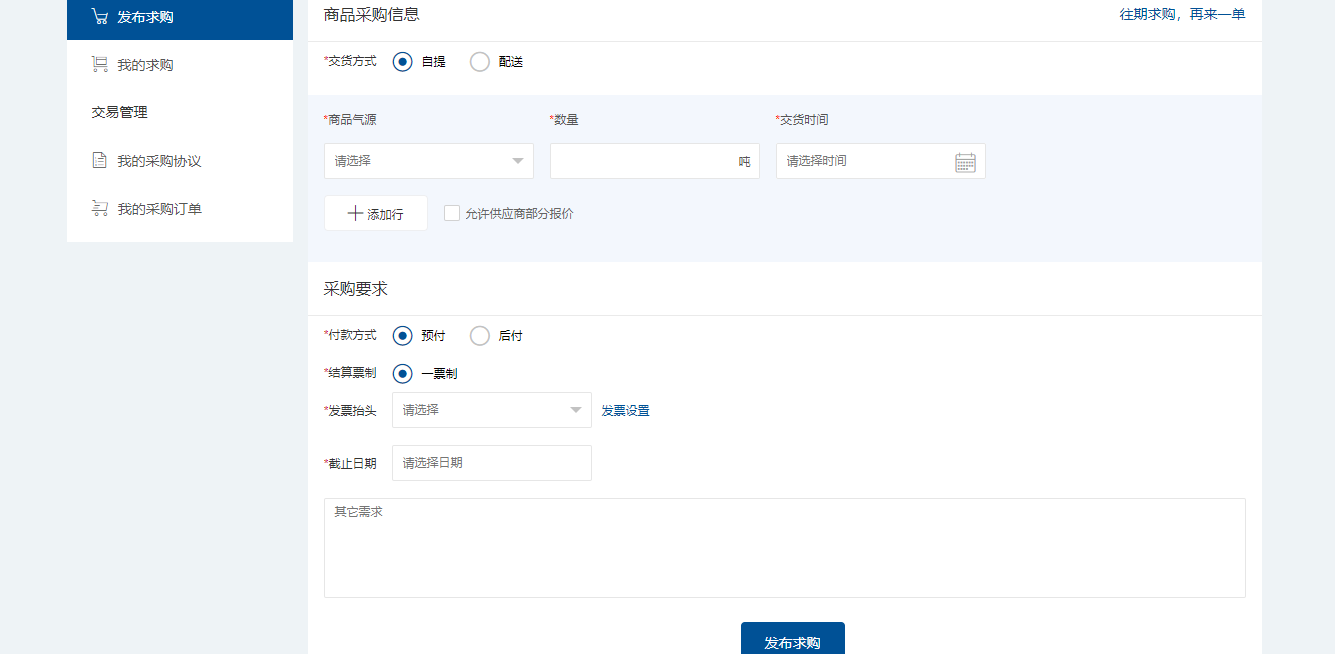Enable 允许供应商部分报价 checkbox
1335x654 pixels.
[x=452, y=213]
